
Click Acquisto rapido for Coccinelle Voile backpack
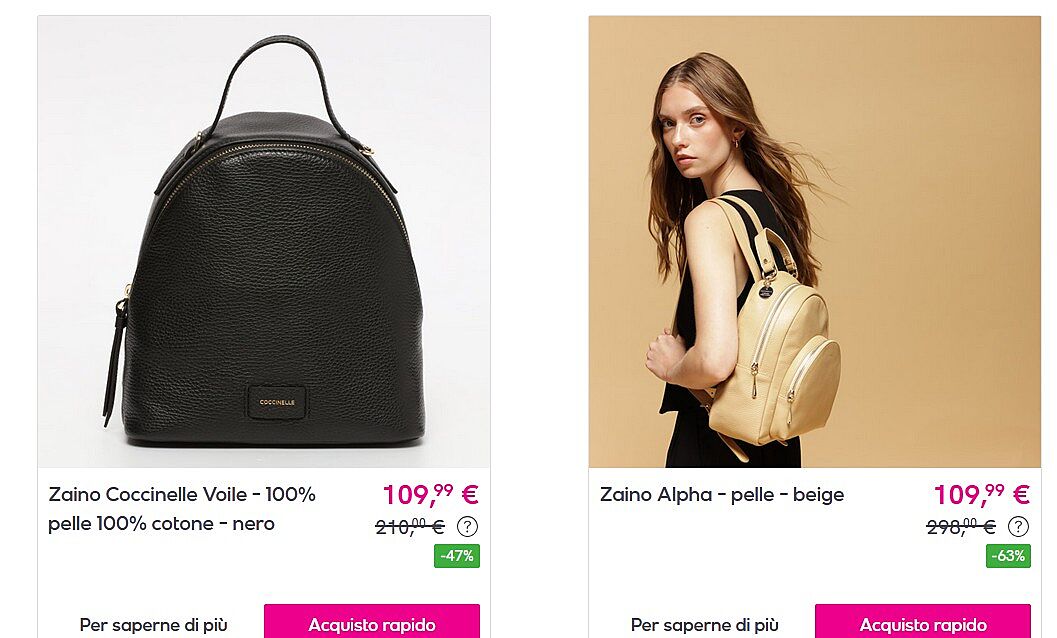[x=372, y=622]
